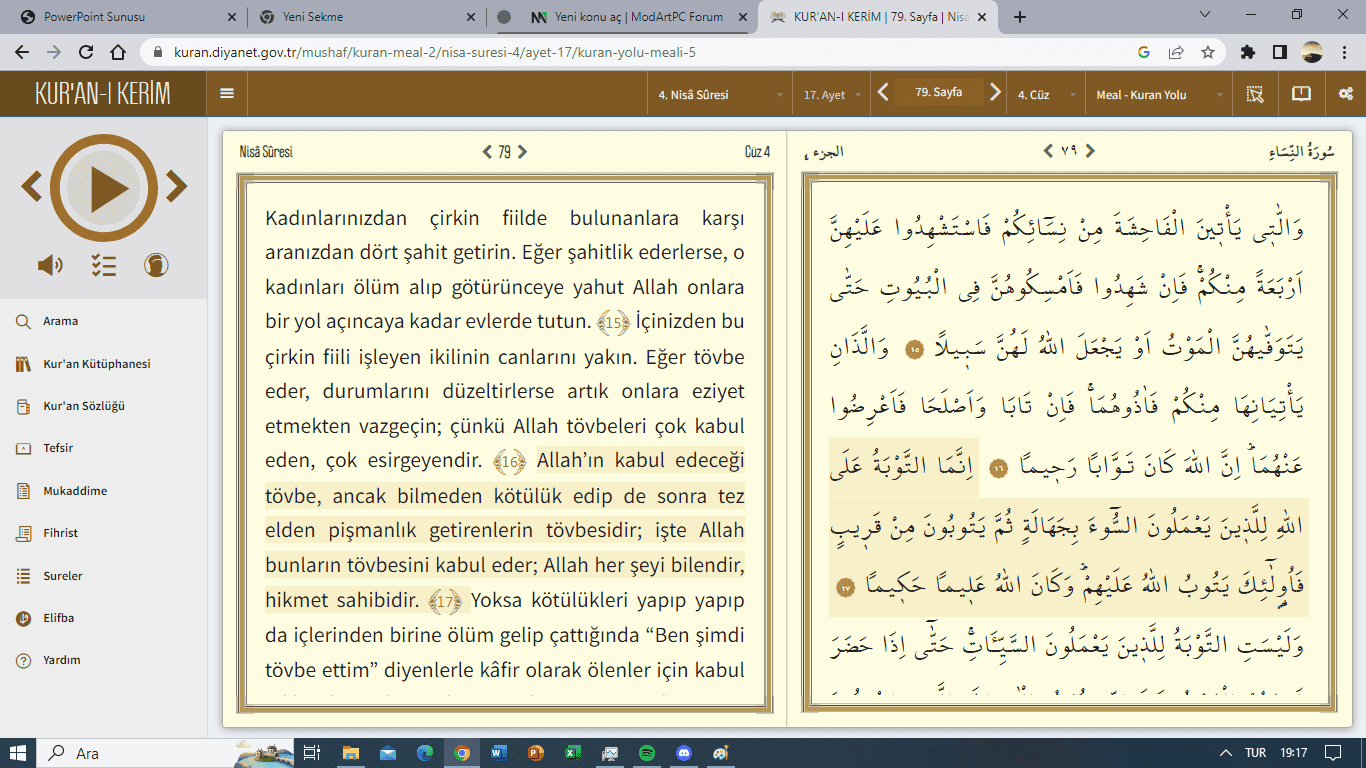Play the Quran audio recitation

(x=104, y=189)
